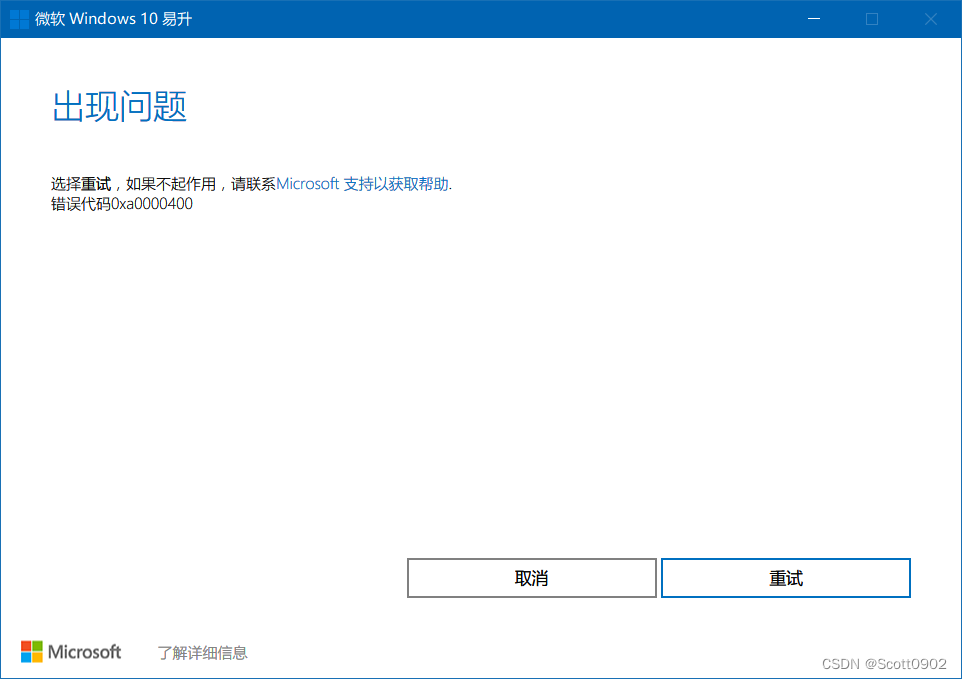Open the 了解详细信息 link
The height and width of the screenshot is (679, 962).
(x=202, y=653)
